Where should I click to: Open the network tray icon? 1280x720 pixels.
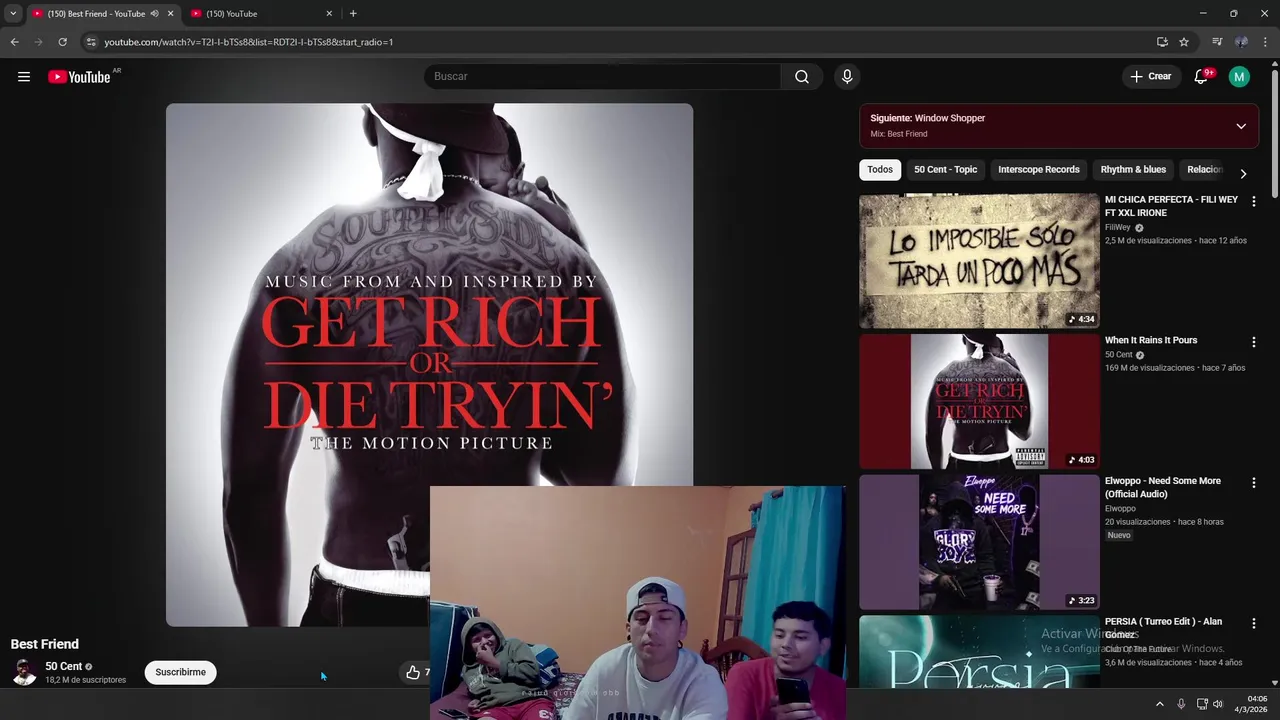point(1202,704)
